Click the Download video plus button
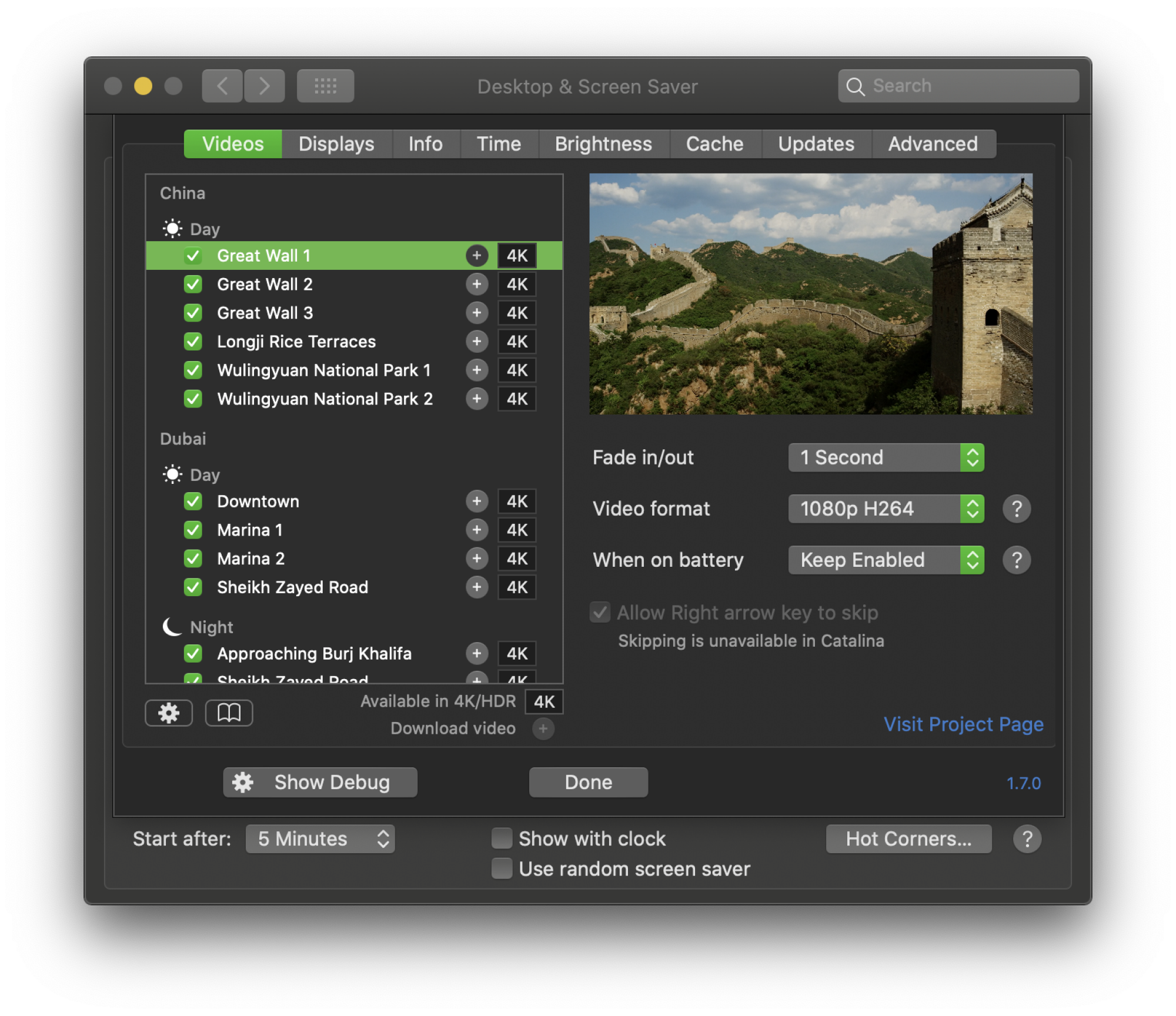The height and width of the screenshot is (1016, 1176). tap(543, 729)
